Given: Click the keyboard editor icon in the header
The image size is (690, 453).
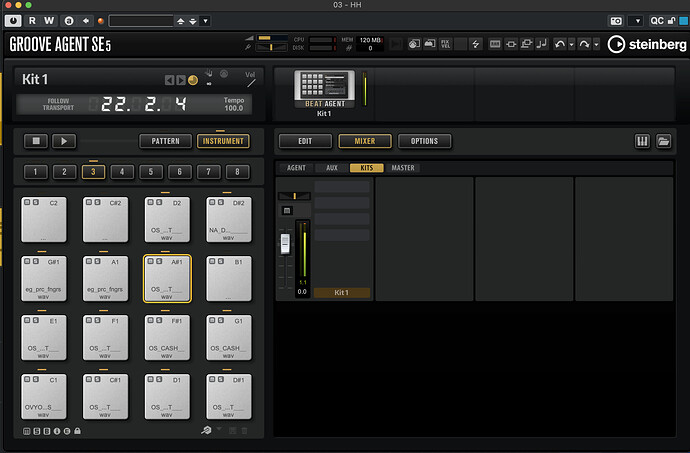Looking at the screenshot, I should 495,44.
